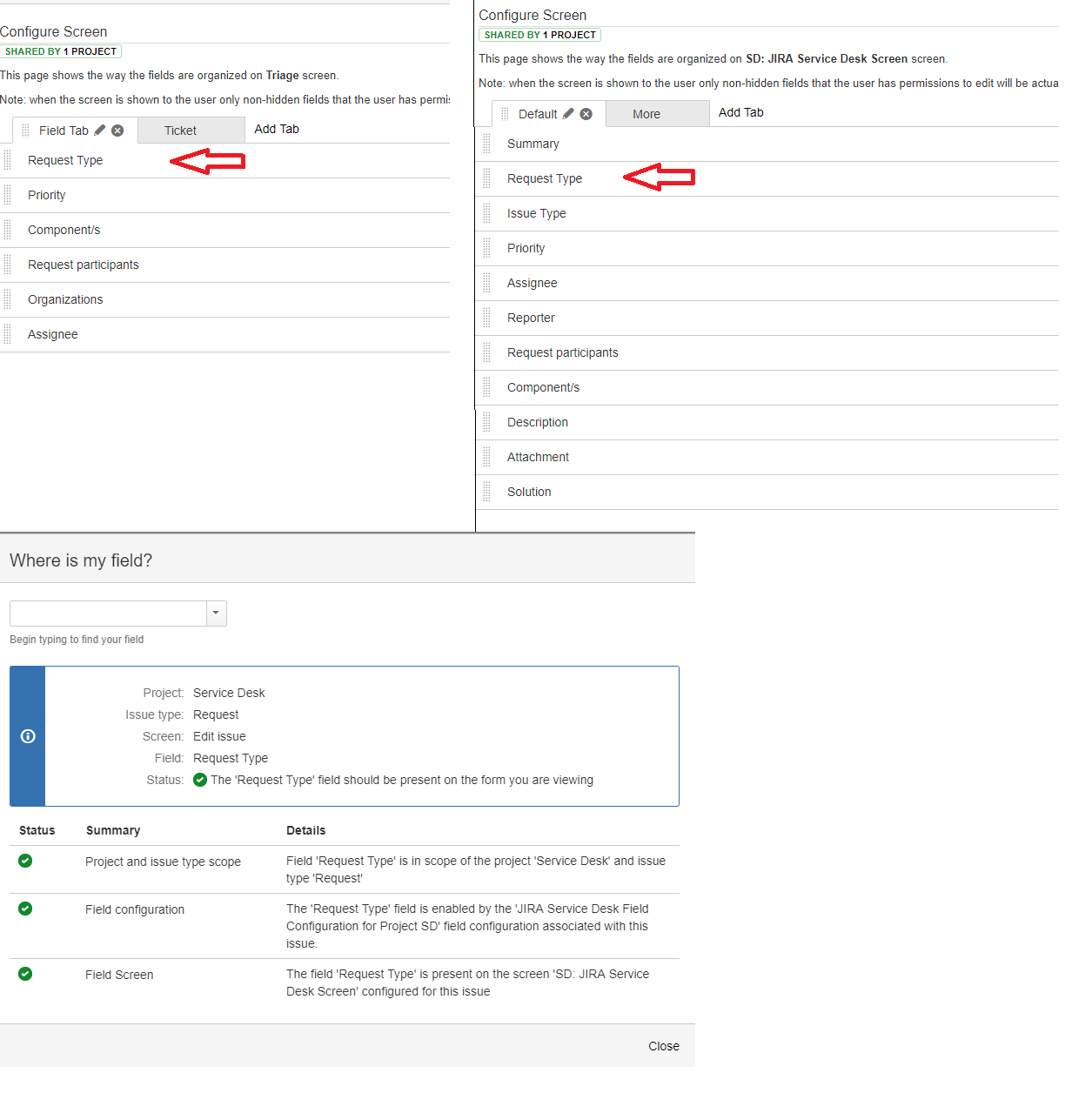The image size is (1065, 1120).
Task: Close the 'Where is my field?' dialog
Action: pyautogui.click(x=664, y=1046)
